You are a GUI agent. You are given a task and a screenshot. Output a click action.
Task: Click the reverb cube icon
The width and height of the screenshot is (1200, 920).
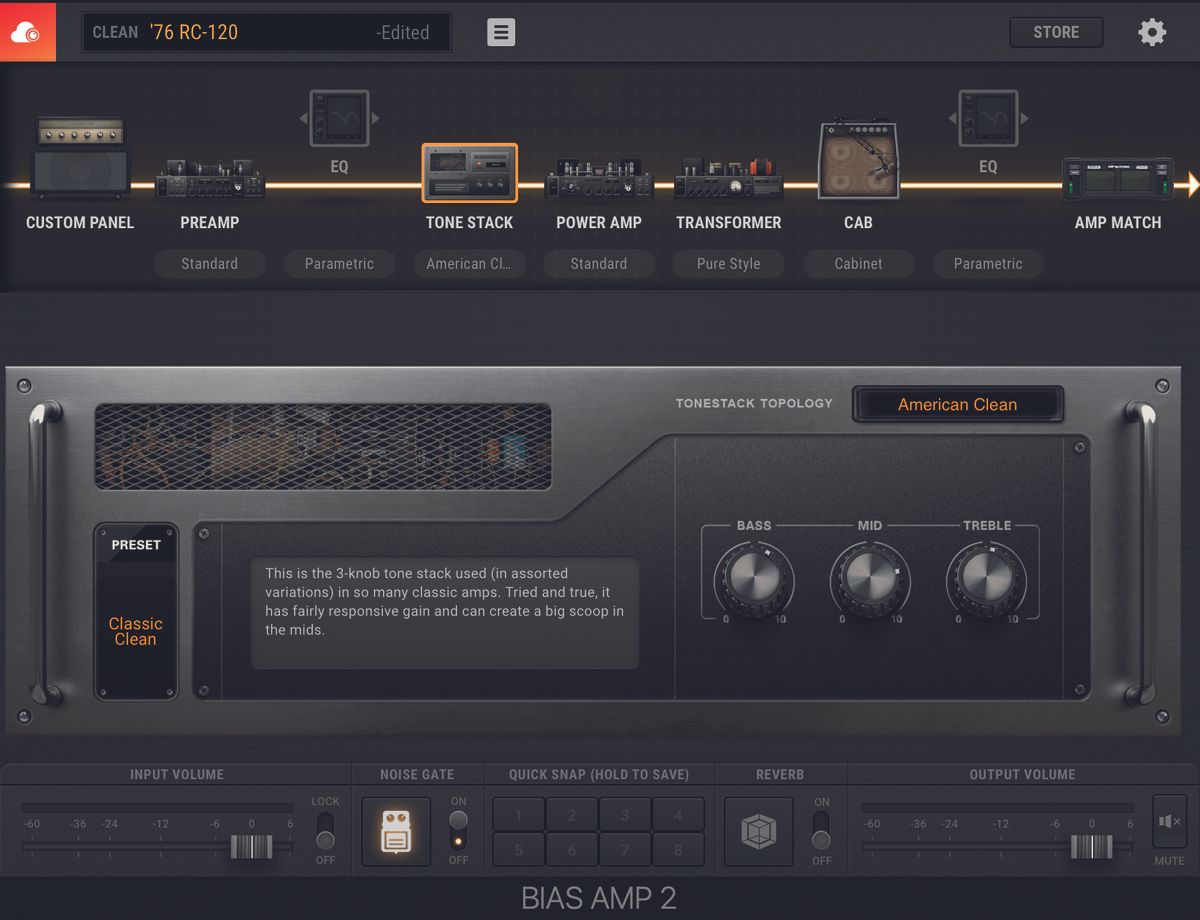[758, 831]
